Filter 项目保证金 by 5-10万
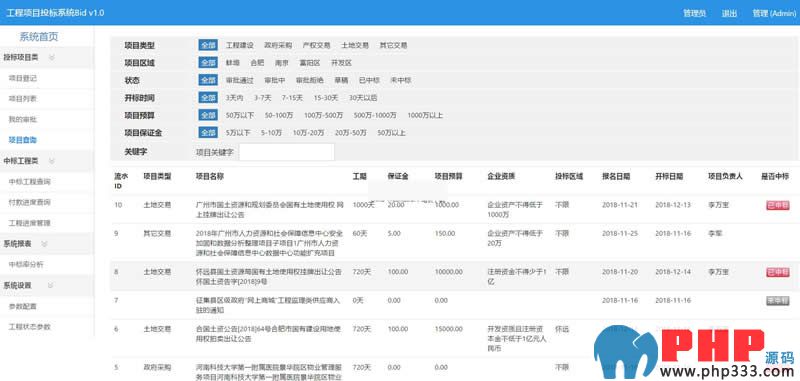 pos(271,133)
